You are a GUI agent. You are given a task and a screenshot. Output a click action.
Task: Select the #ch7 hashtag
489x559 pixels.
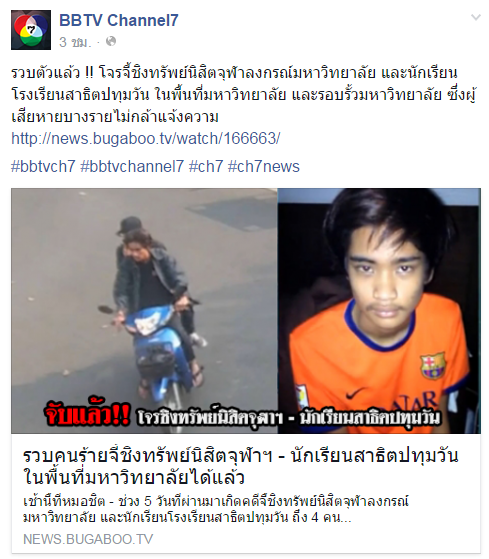pyautogui.click(x=206, y=166)
